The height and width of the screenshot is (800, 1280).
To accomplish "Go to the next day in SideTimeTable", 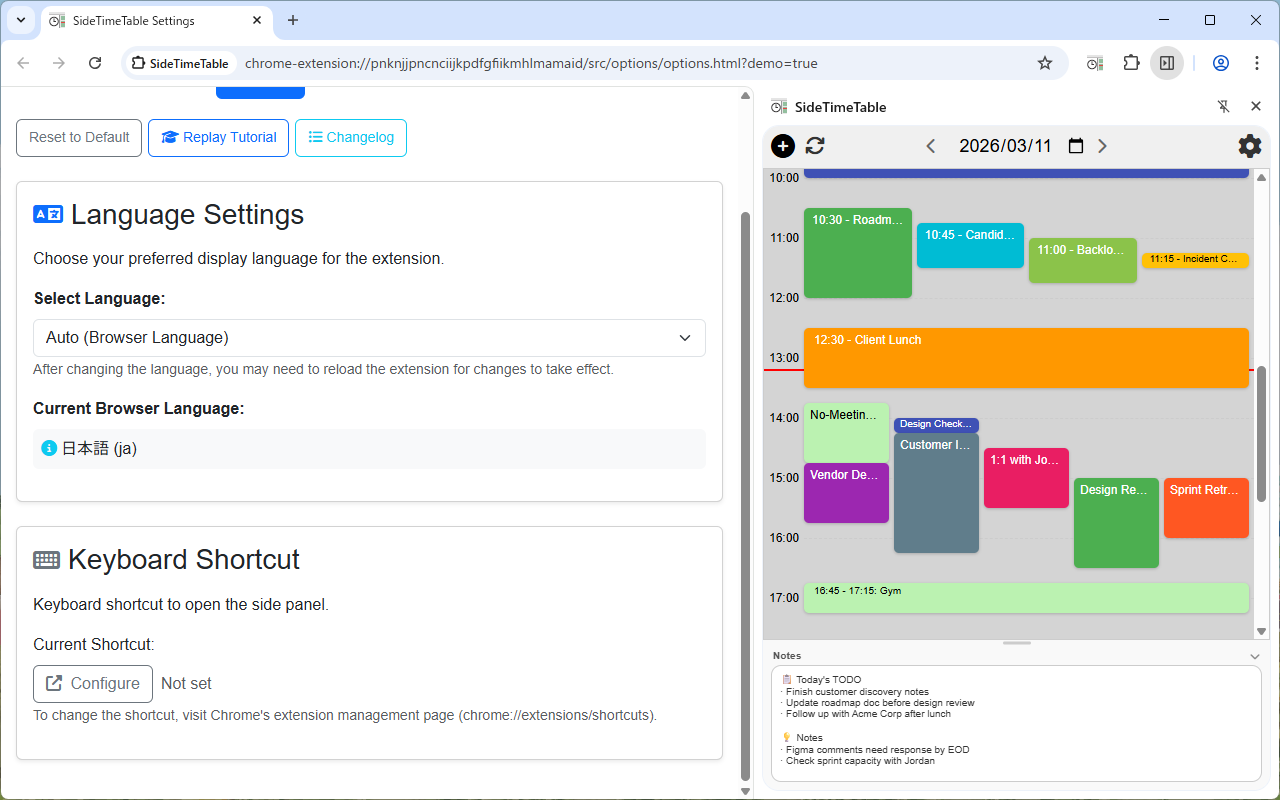I will (x=1102, y=146).
